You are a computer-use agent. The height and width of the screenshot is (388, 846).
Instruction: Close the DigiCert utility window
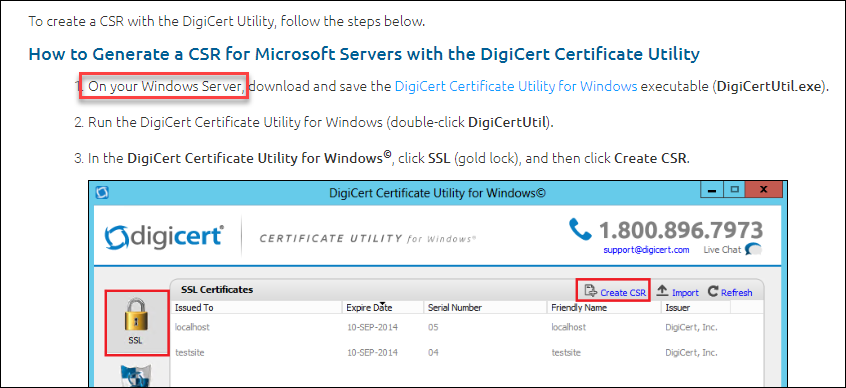click(763, 190)
